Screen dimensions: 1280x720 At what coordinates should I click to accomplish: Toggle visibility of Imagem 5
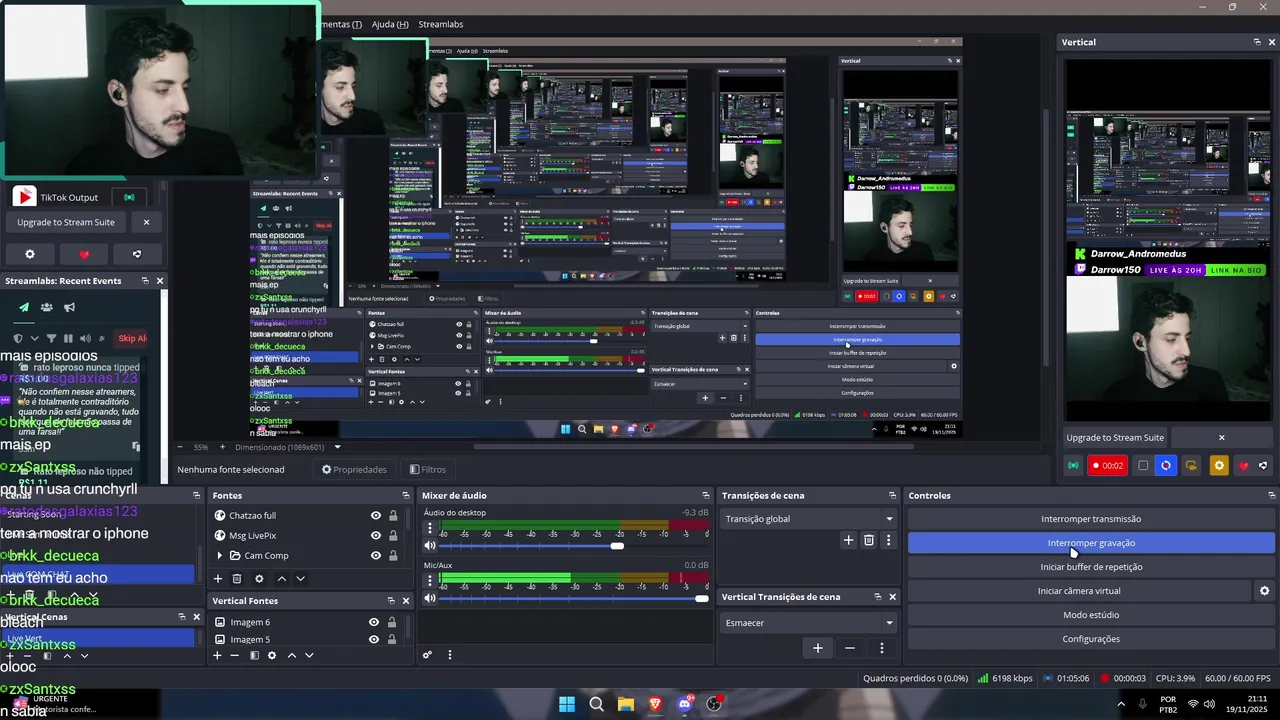tap(374, 640)
